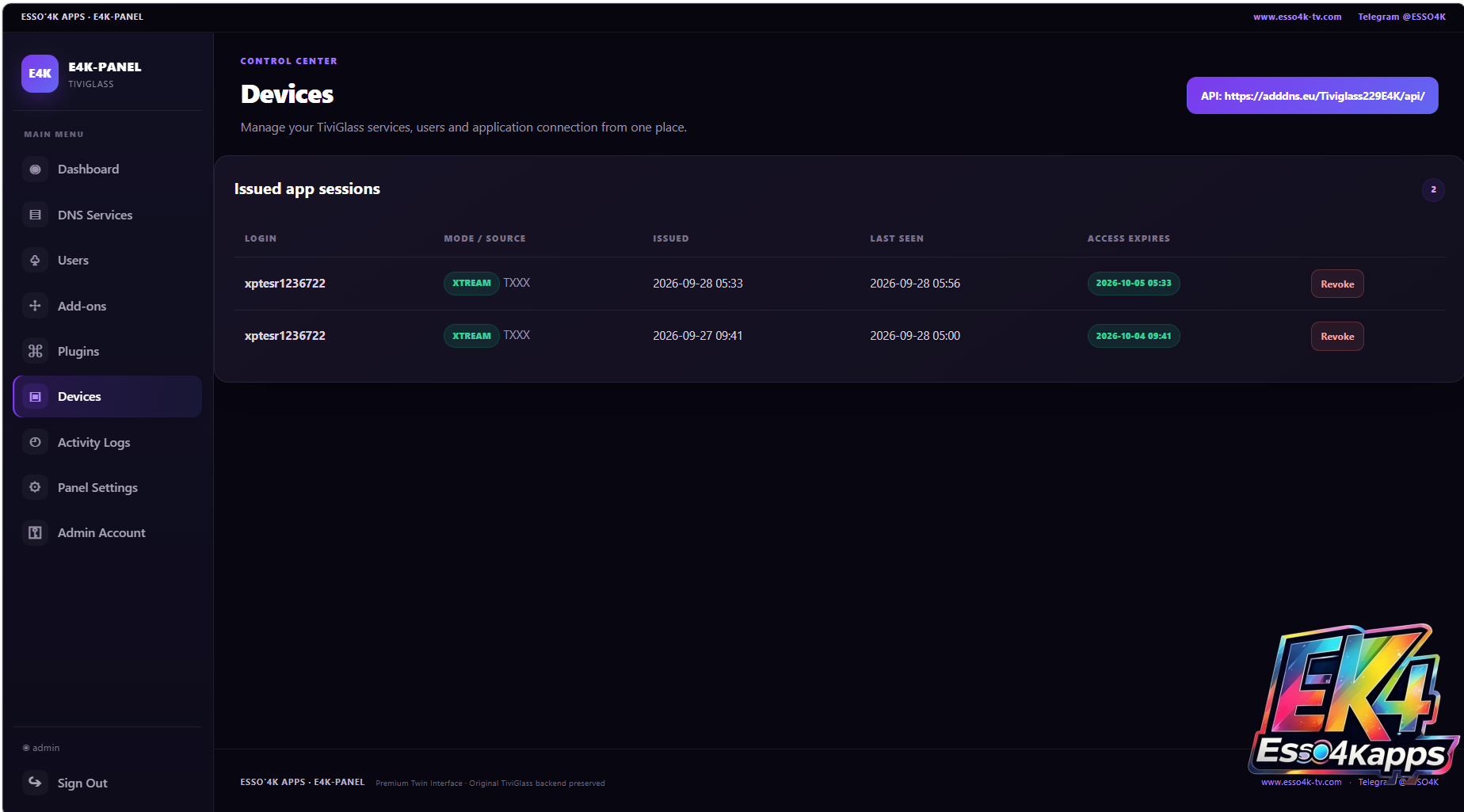This screenshot has height=812, width=1464.
Task: Open the Users section
Action: click(x=108, y=260)
